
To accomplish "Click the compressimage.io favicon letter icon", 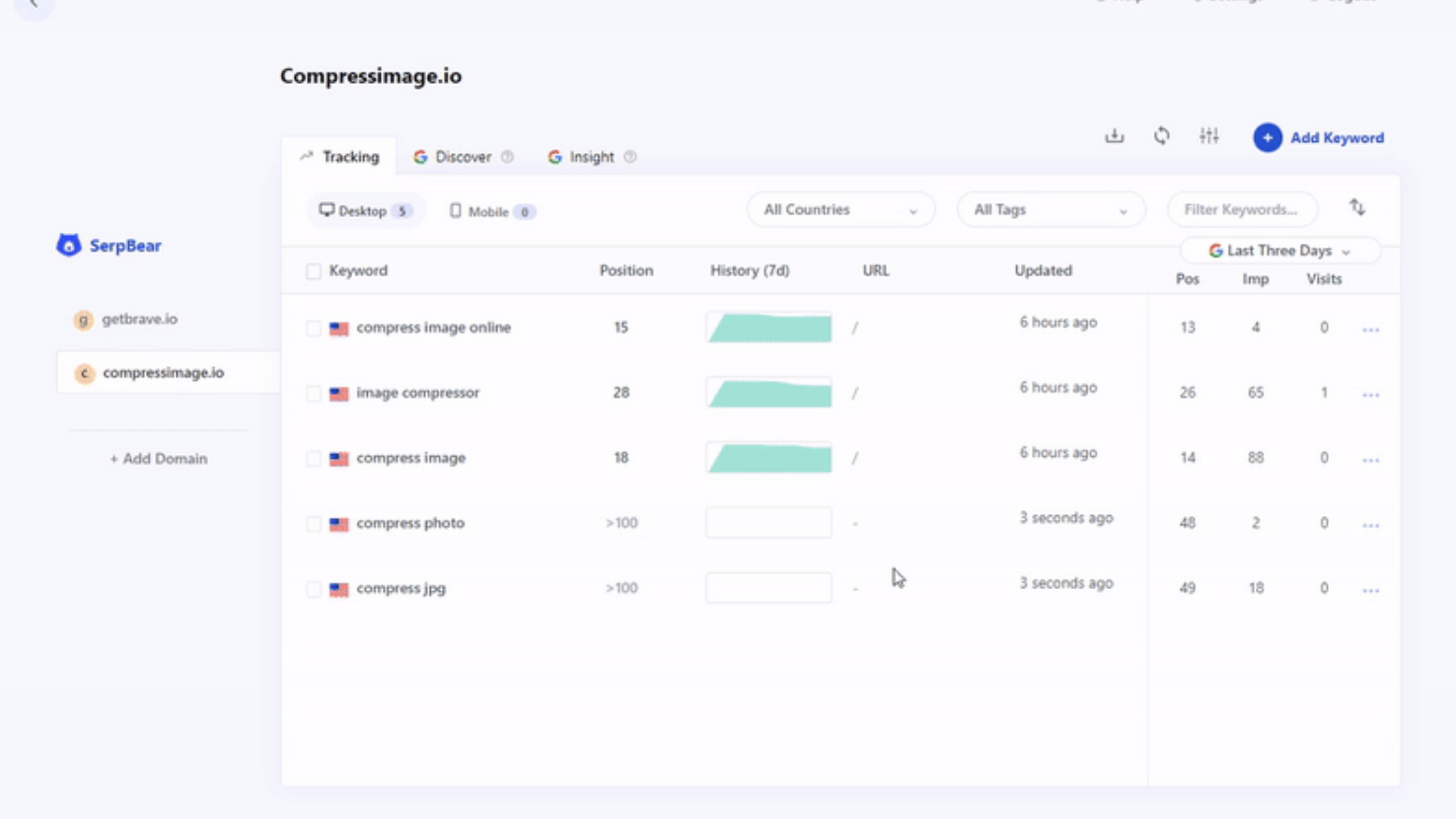I will [x=84, y=373].
